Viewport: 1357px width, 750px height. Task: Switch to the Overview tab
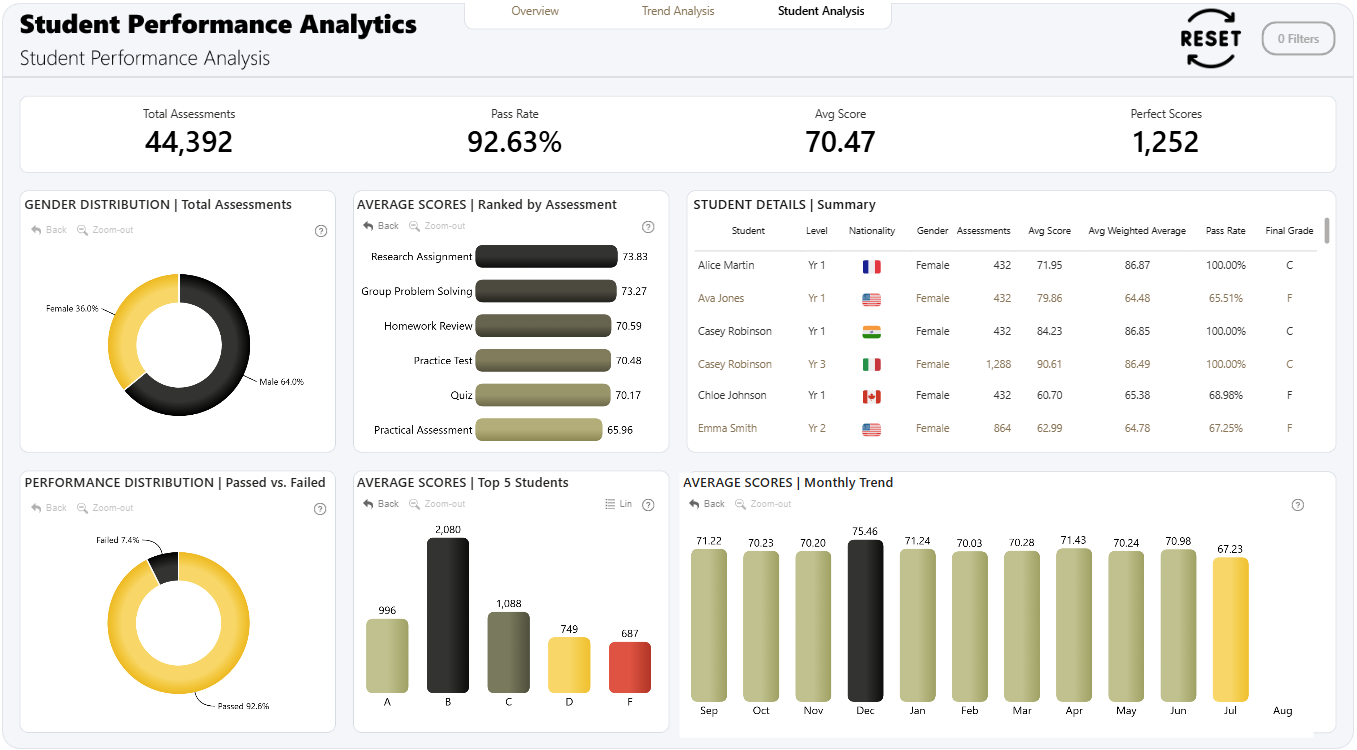[x=535, y=11]
